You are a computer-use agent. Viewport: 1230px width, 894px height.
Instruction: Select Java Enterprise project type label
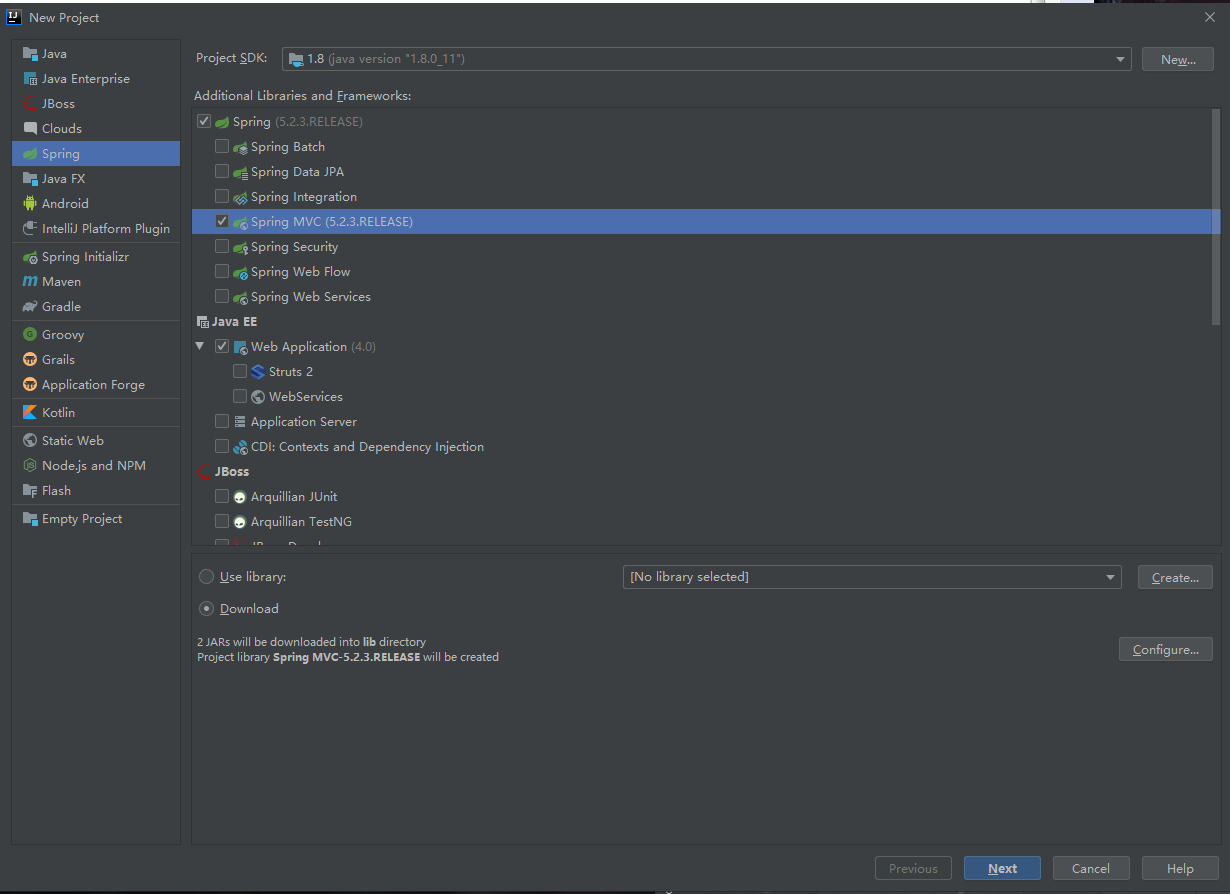[x=86, y=79]
